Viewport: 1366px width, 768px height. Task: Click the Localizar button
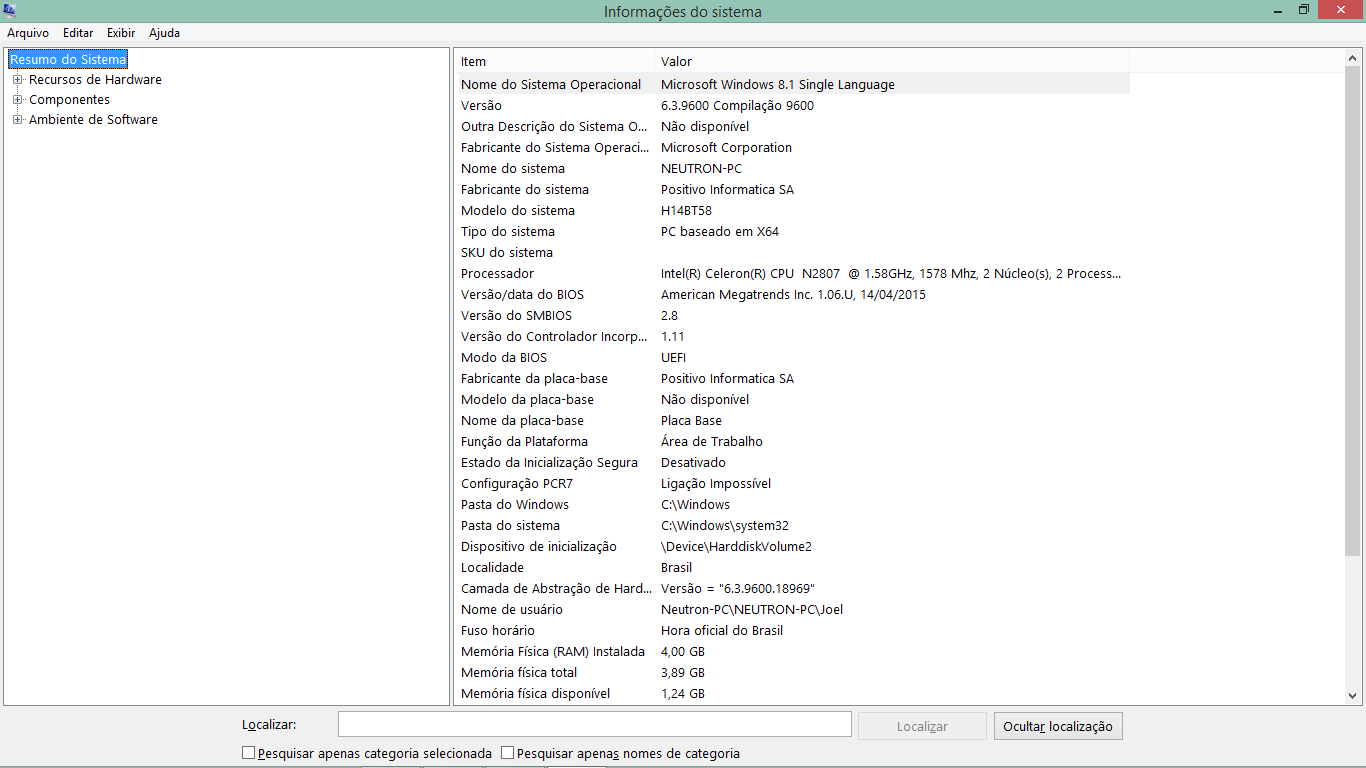[922, 726]
